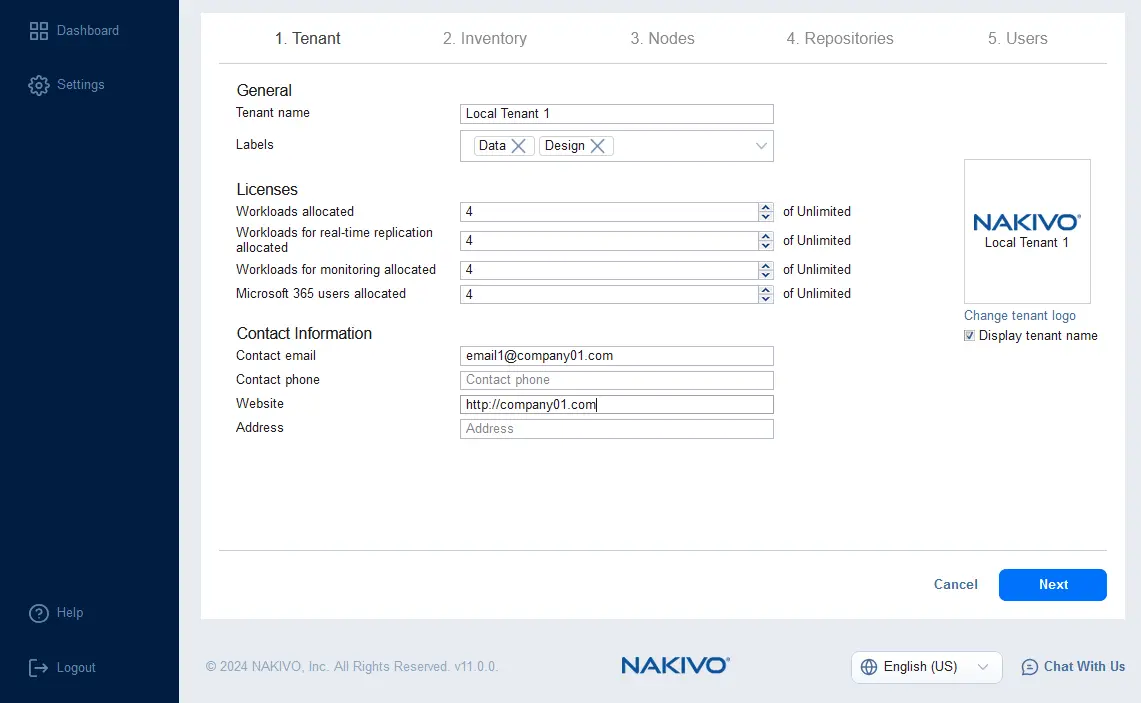Focus the Contact phone input field

(616, 380)
